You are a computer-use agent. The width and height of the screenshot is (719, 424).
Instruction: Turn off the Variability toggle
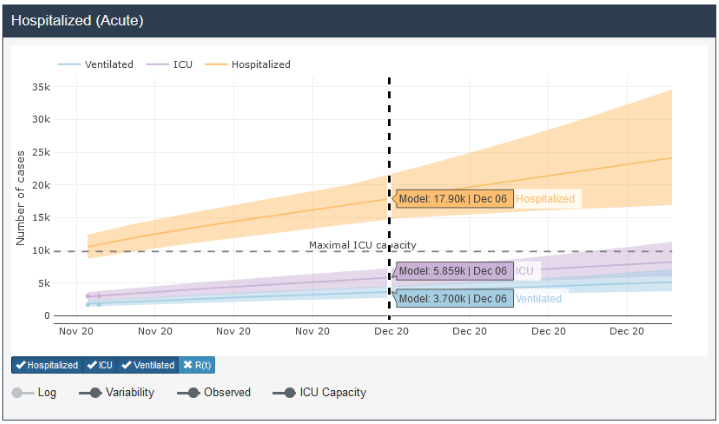pos(90,393)
